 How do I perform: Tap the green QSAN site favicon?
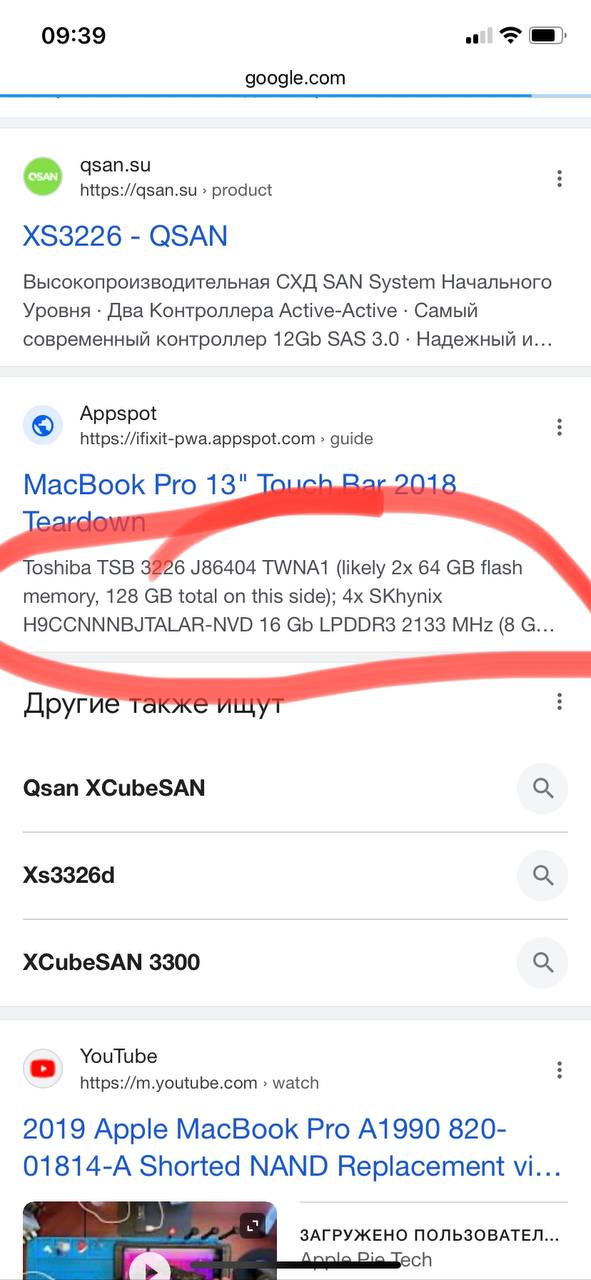[x=43, y=177]
